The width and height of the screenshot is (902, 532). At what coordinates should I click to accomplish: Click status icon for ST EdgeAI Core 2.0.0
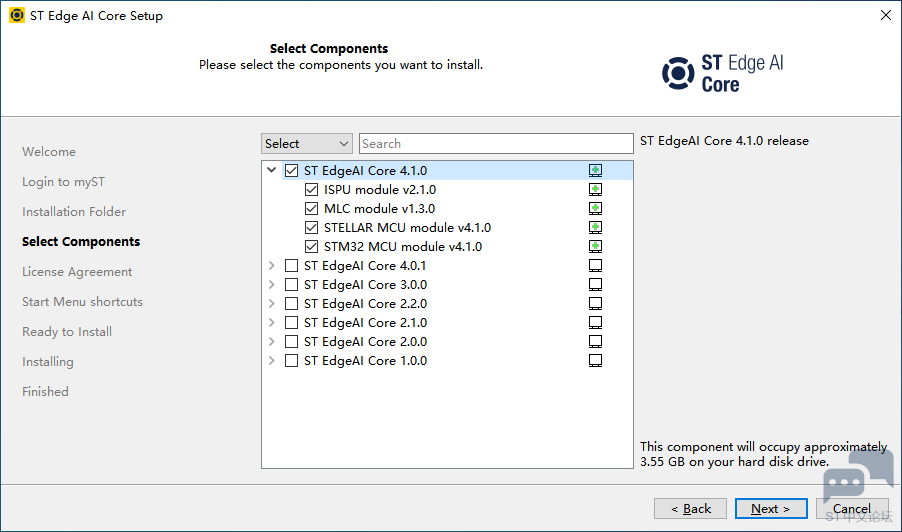[595, 342]
